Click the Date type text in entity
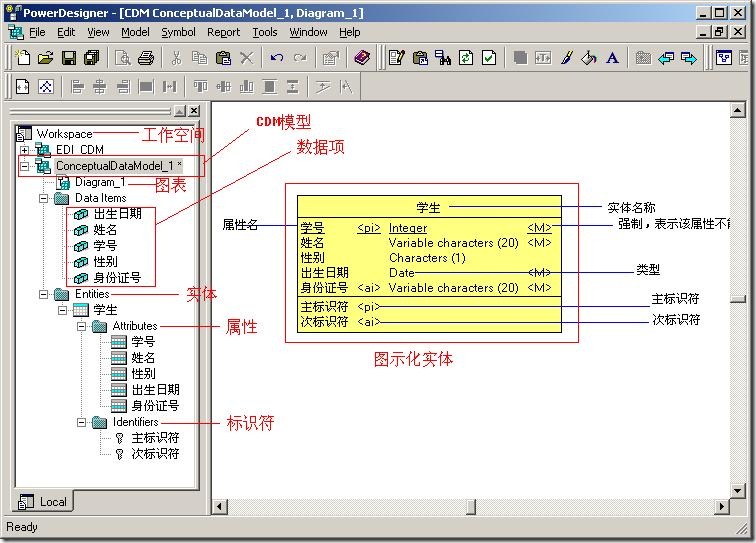This screenshot has height=543, width=756. (x=402, y=273)
